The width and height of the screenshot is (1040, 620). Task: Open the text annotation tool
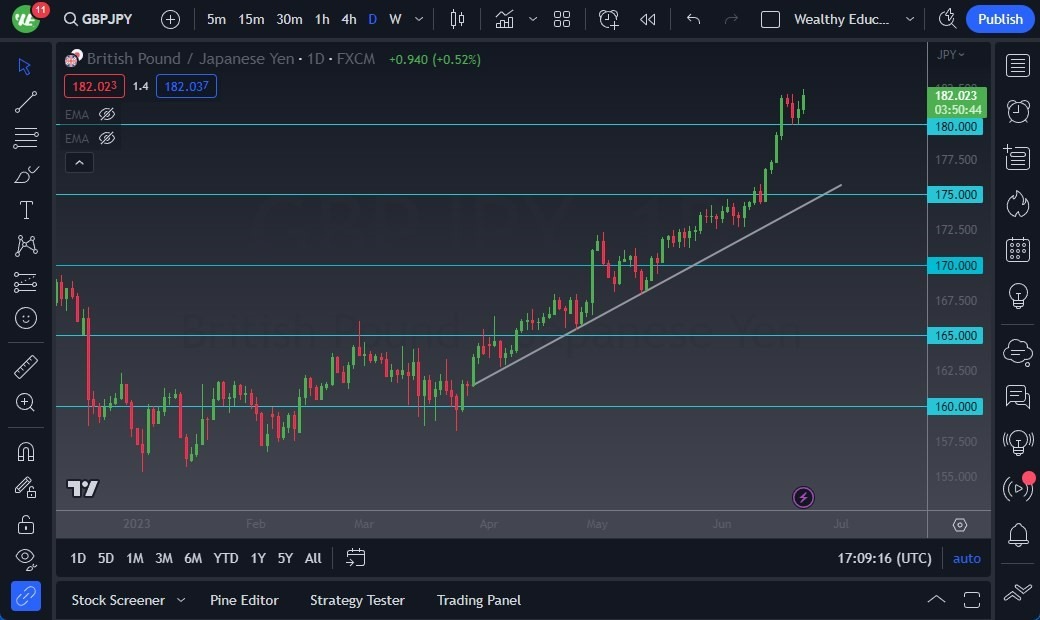pos(26,209)
